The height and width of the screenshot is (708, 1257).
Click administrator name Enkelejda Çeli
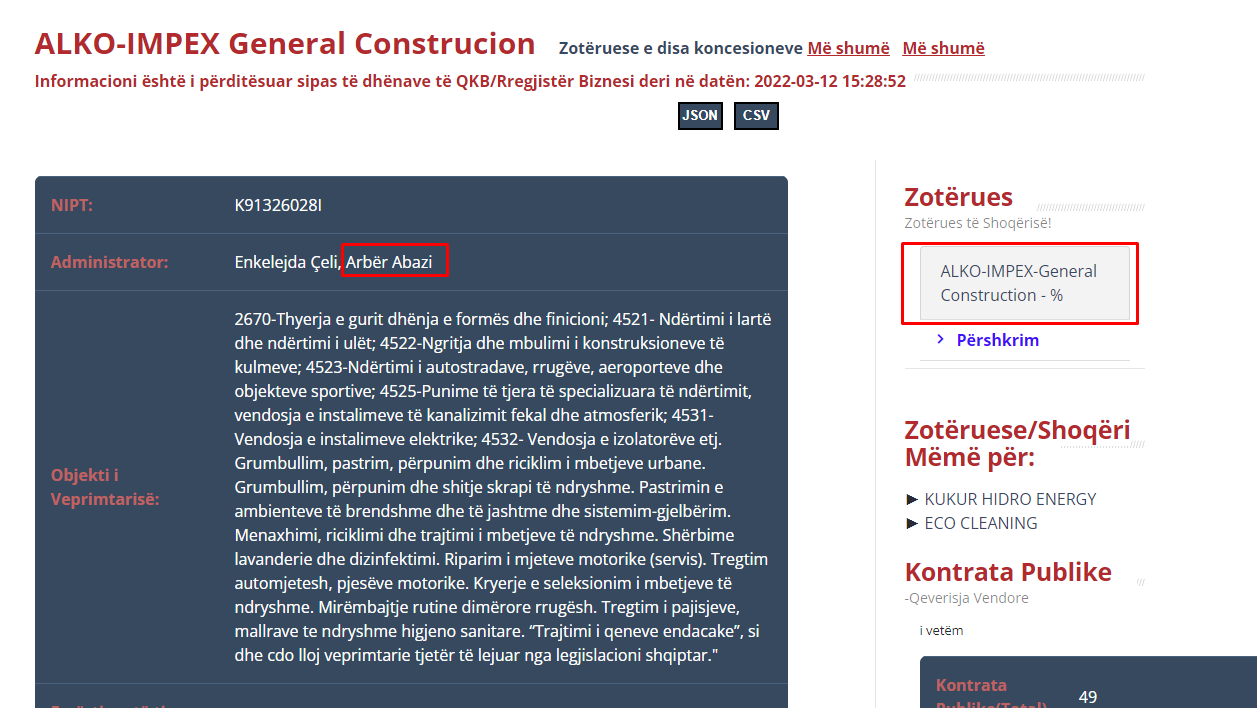click(286, 262)
